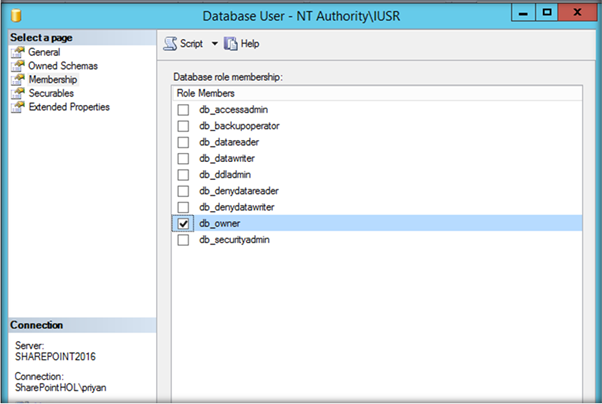Select the db_accessadmin row text
602x404 pixels.
tap(233, 110)
